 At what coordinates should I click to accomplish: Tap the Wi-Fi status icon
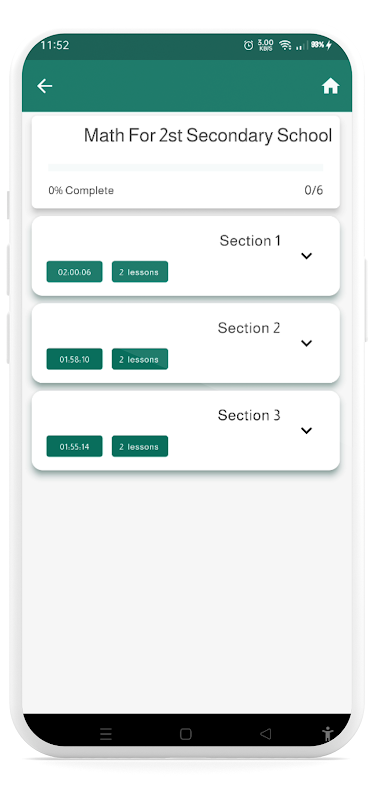coord(285,45)
